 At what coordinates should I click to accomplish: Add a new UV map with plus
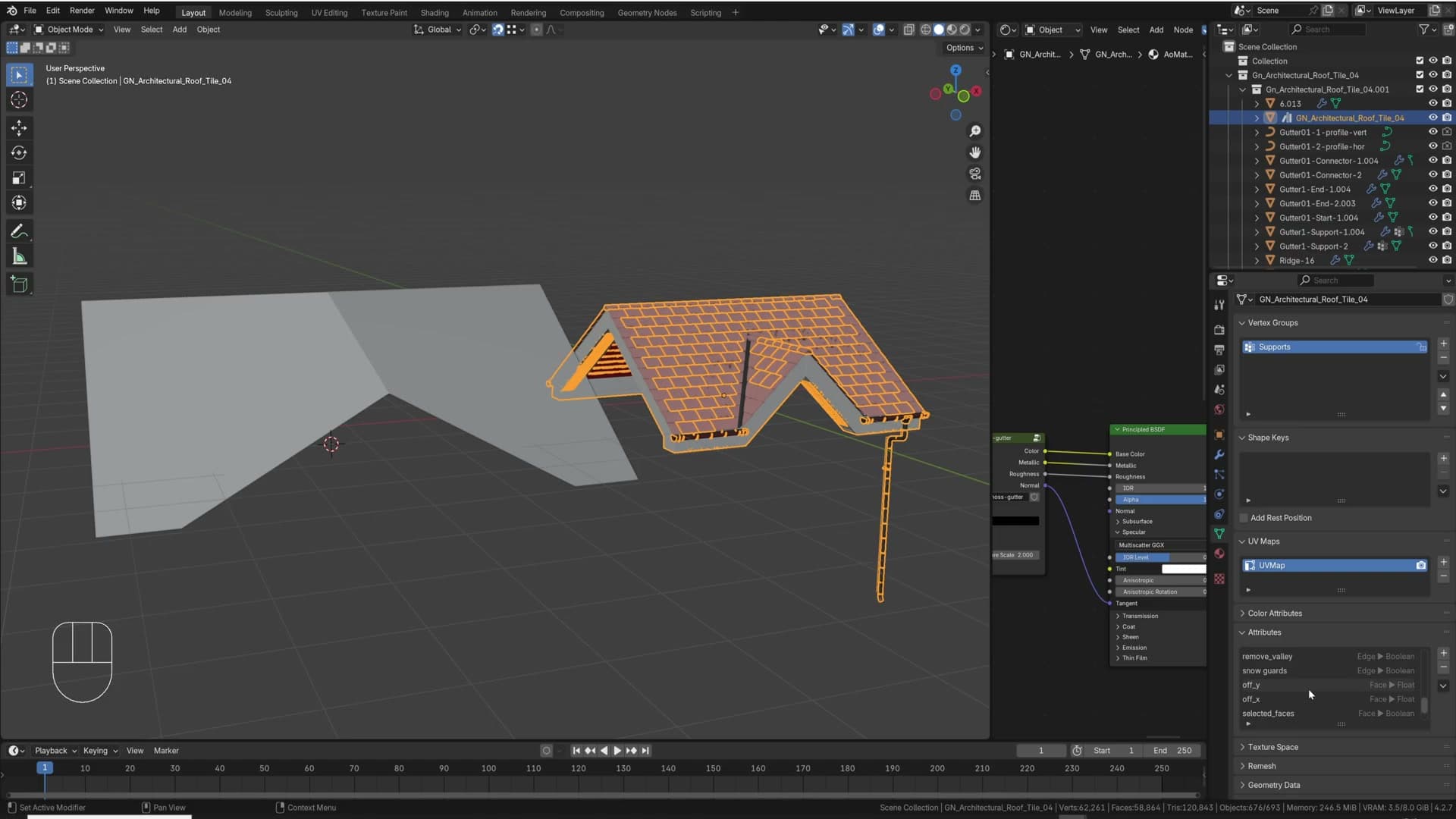[1444, 562]
